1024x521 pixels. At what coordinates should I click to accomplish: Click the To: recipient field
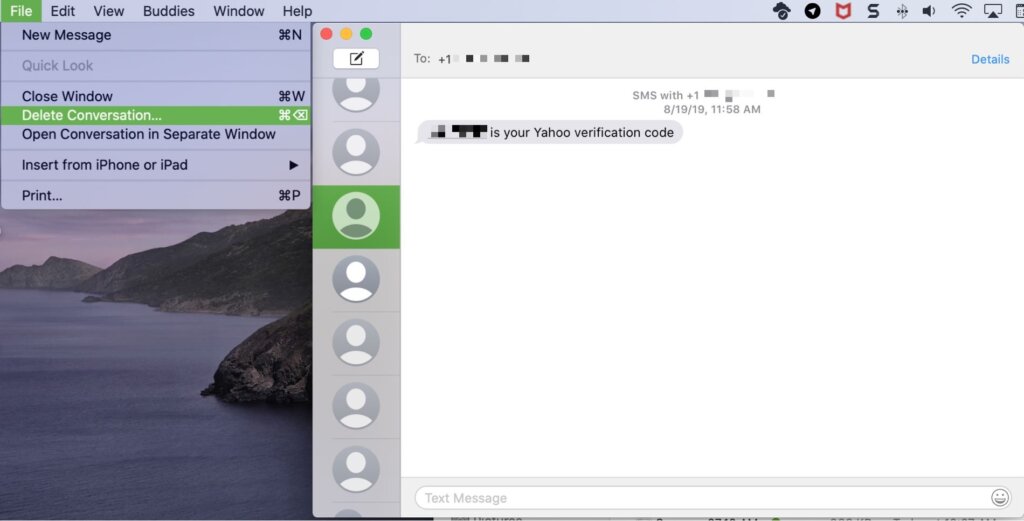(483, 59)
